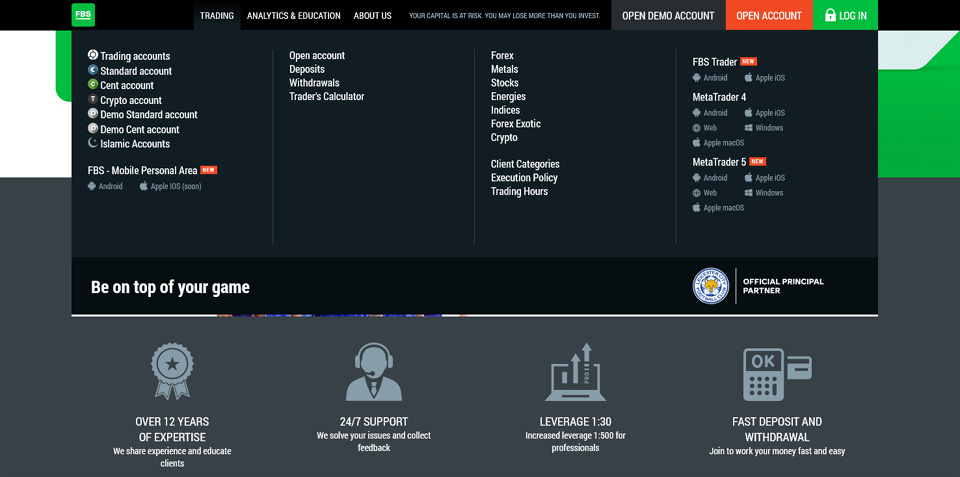Click the green Log In button

(x=846, y=15)
